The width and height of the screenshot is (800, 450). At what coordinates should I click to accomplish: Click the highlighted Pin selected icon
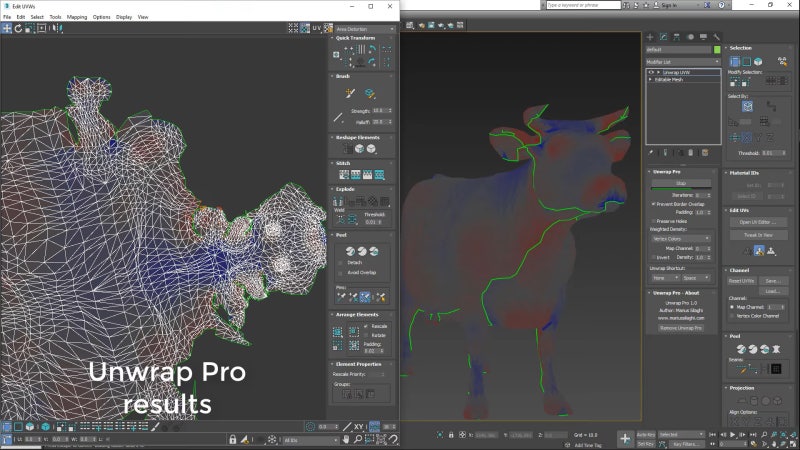point(365,297)
